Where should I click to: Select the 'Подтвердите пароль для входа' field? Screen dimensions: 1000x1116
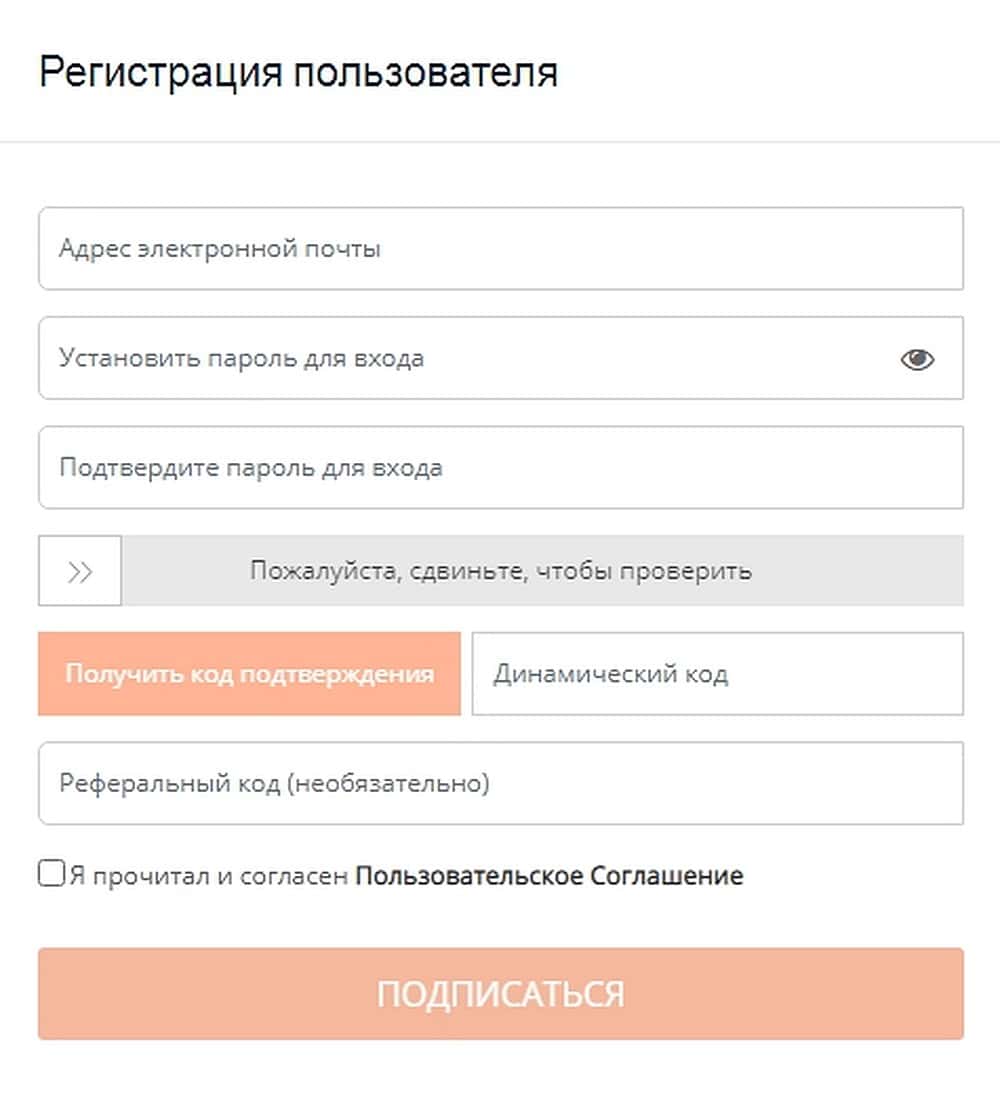click(500, 468)
